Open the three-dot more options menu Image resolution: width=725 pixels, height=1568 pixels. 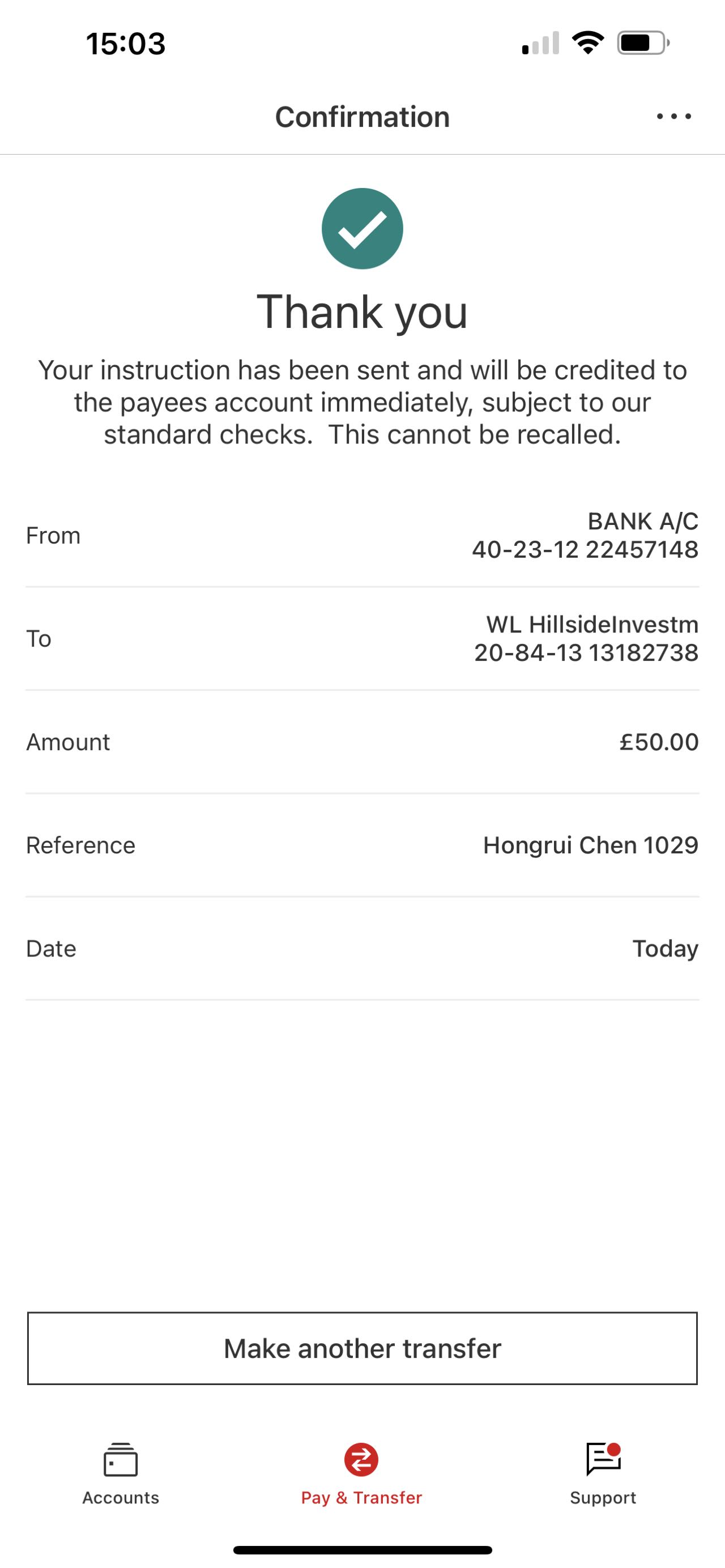coord(674,116)
